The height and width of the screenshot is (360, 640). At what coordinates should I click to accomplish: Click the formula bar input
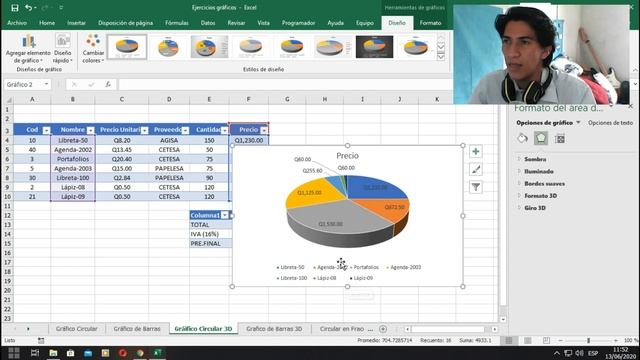[x=286, y=84]
